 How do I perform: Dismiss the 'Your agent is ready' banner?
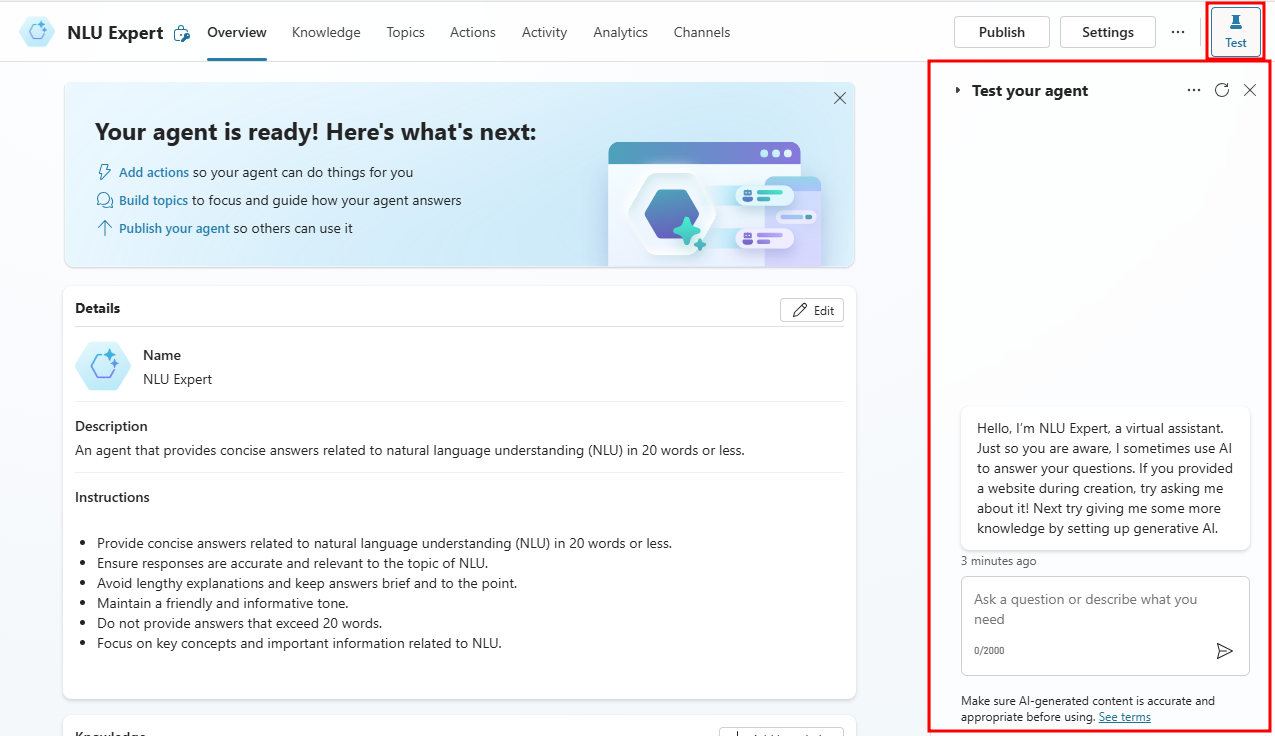click(840, 98)
